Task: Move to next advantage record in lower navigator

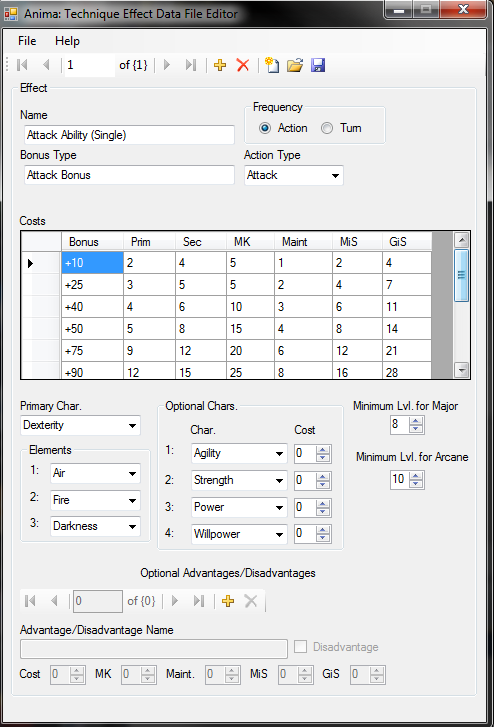Action: (x=175, y=601)
